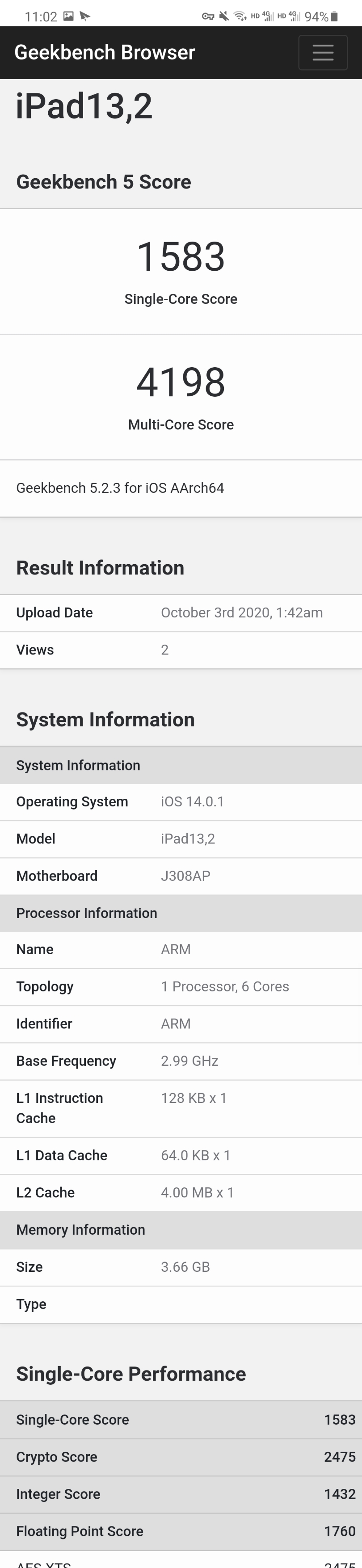Select the topology 1 Processor, 6 Cores
The image size is (362, 1568).
[225, 987]
